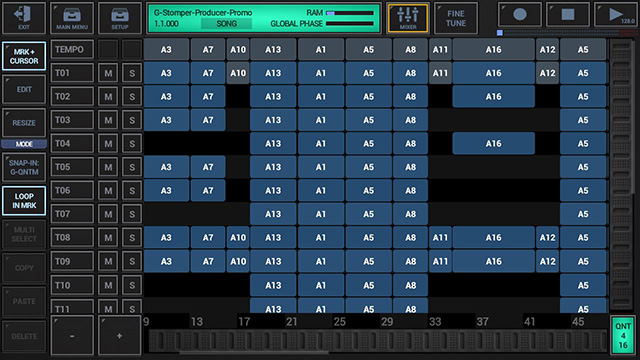Select the A3 block in TEMPO row
The width and height of the screenshot is (640, 360).
[166, 49]
